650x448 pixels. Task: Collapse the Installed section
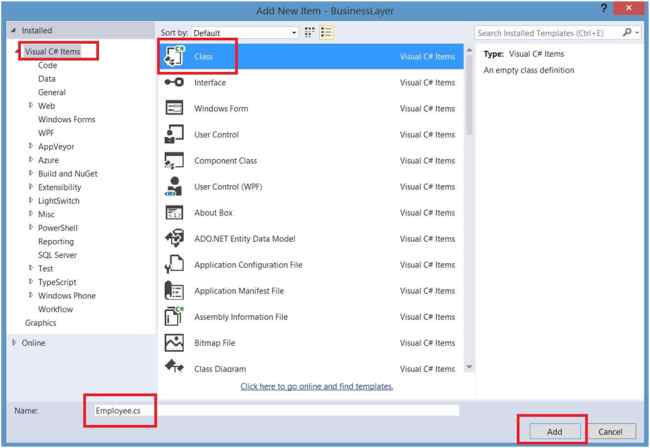click(14, 30)
